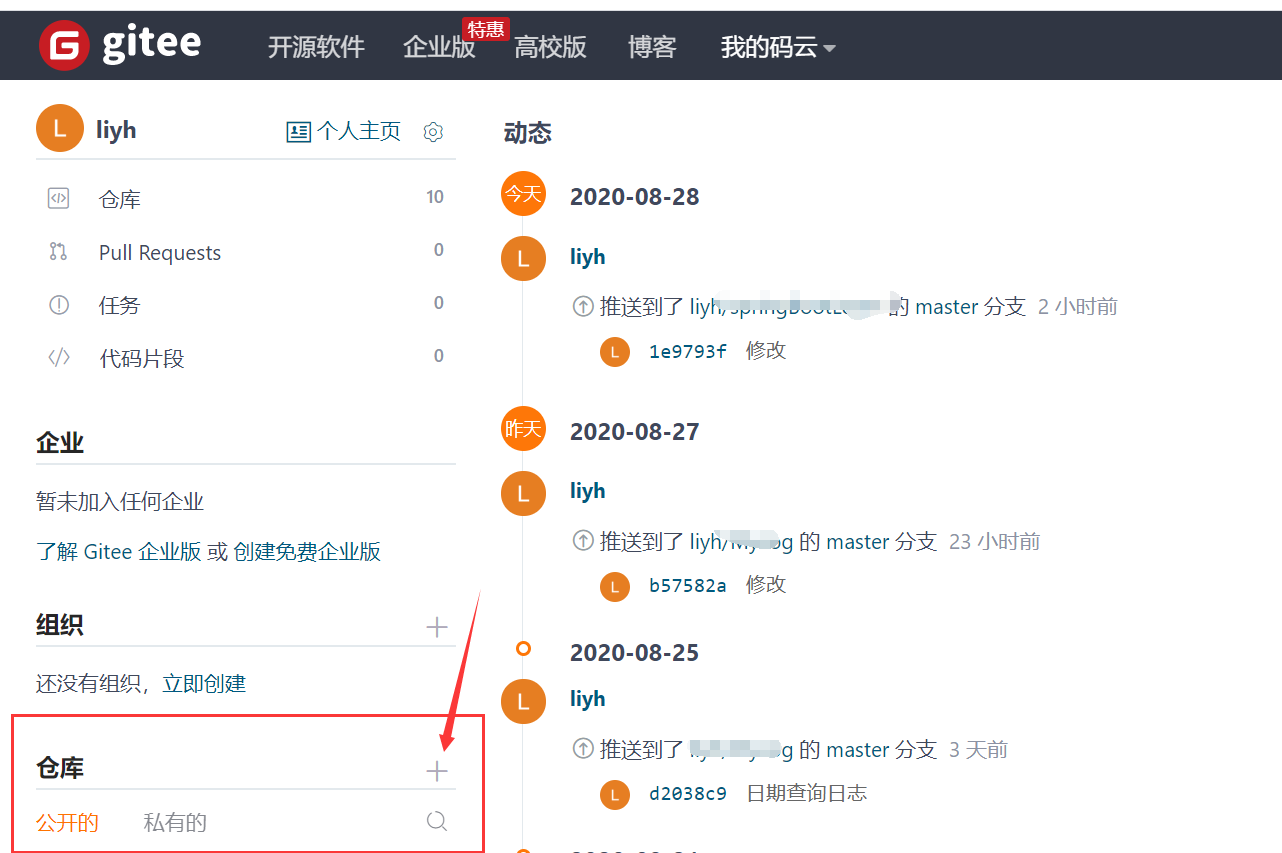Open 高校版 in top navigation

pyautogui.click(x=550, y=47)
